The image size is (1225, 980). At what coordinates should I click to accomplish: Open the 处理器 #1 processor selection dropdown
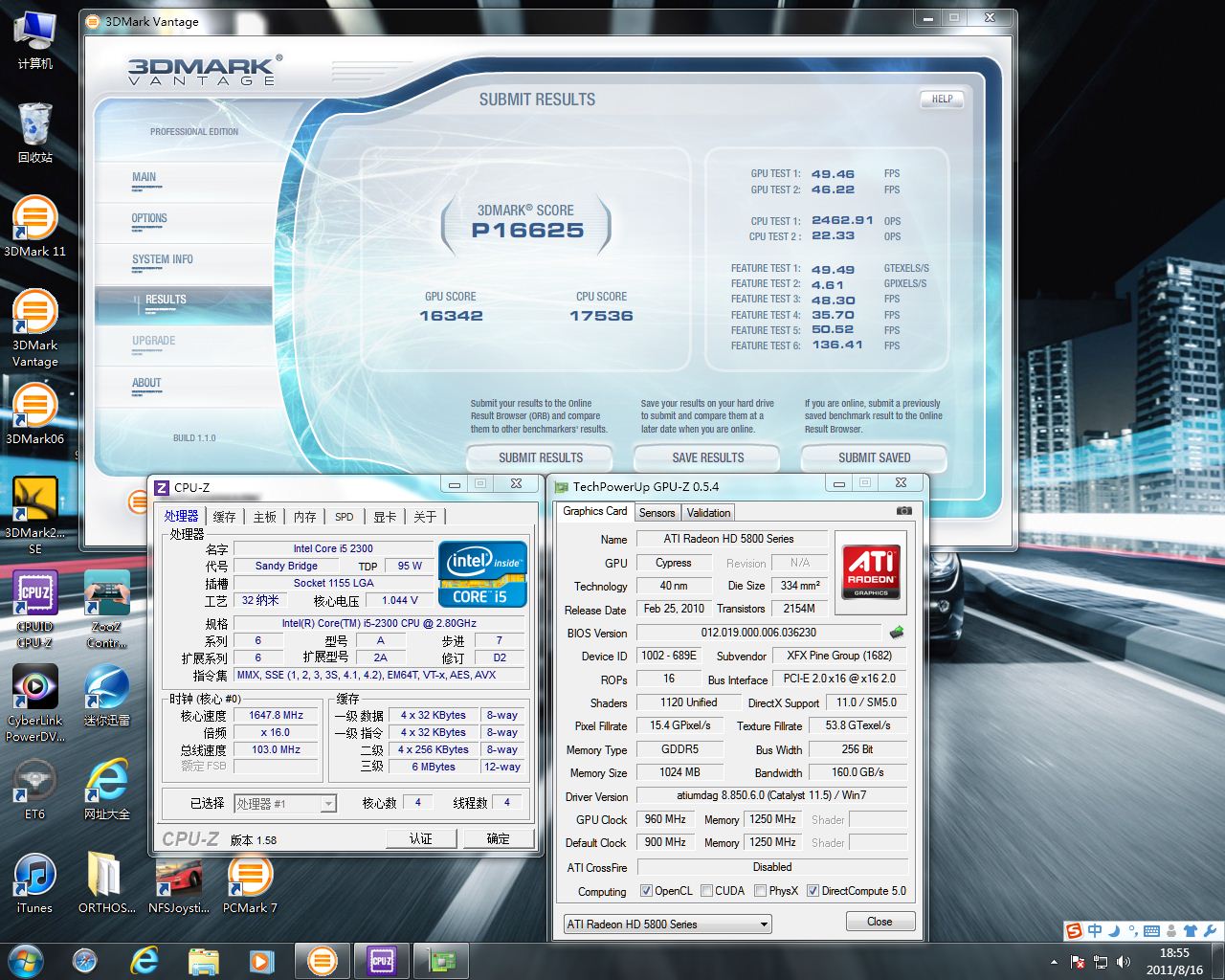(x=285, y=803)
